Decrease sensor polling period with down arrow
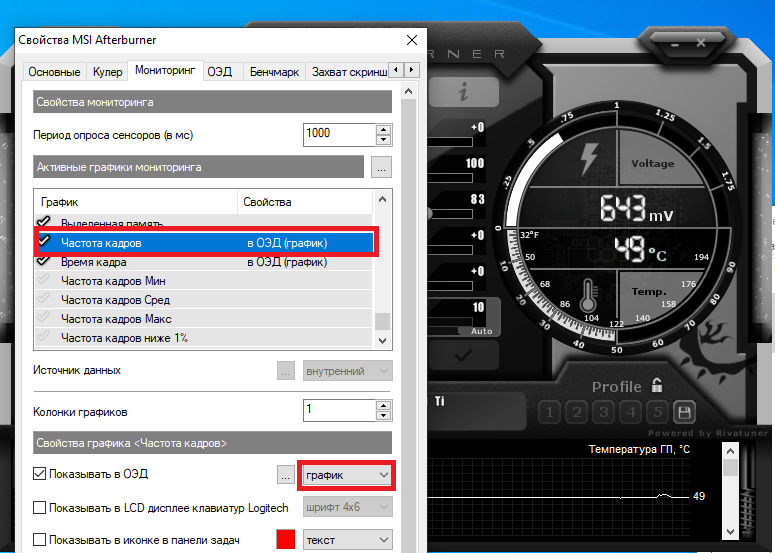The width and height of the screenshot is (775, 553). (384, 140)
